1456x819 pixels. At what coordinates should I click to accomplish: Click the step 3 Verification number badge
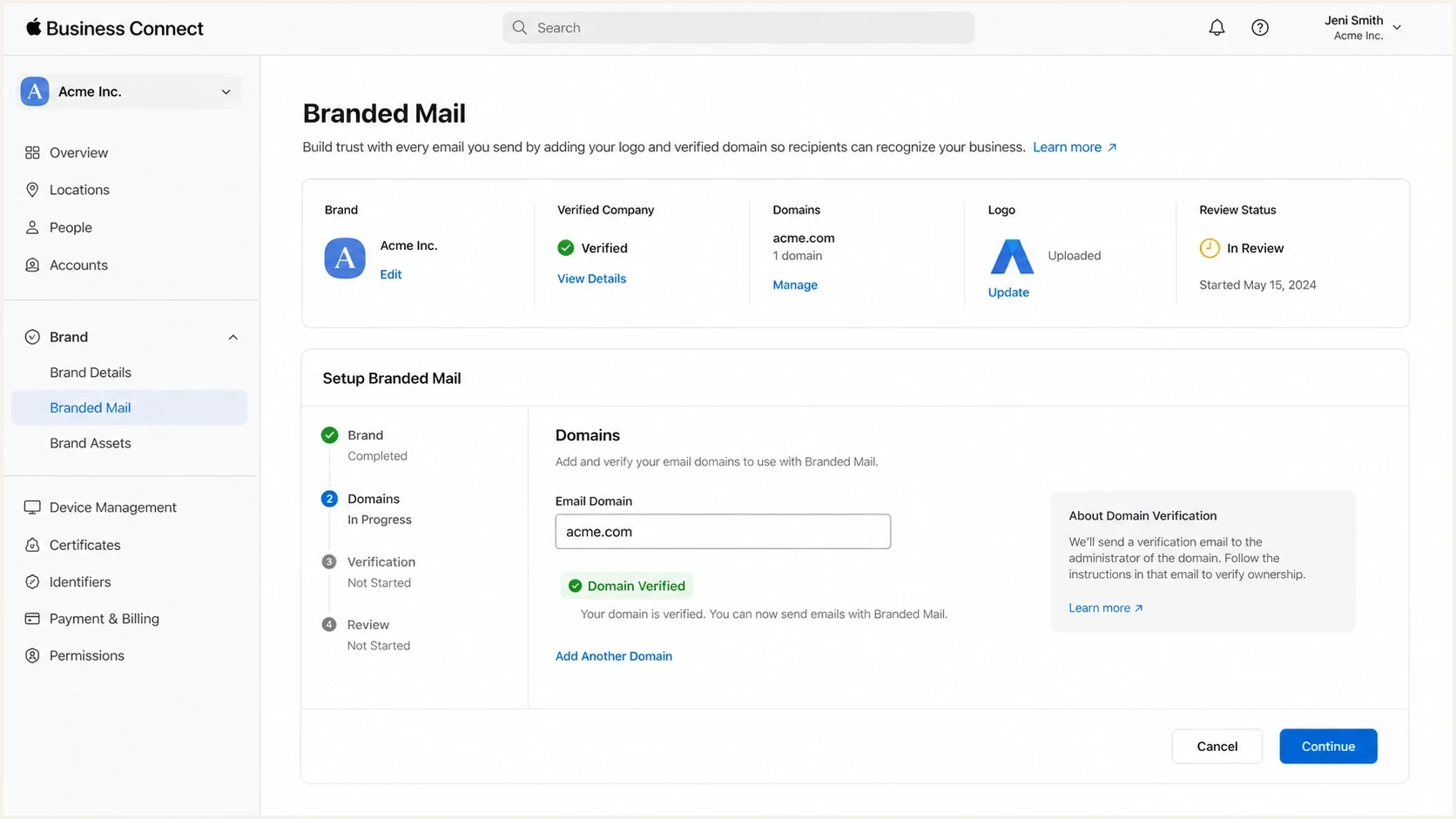pyautogui.click(x=329, y=562)
